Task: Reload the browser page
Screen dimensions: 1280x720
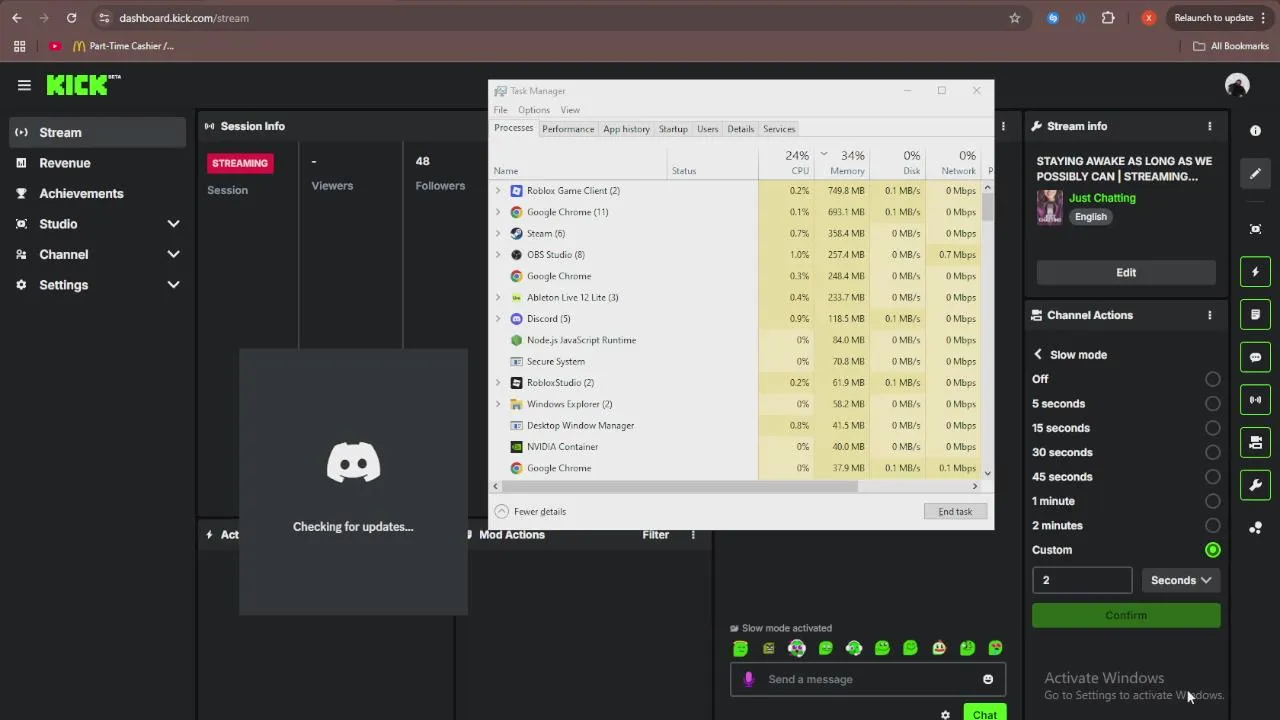Action: click(x=71, y=18)
